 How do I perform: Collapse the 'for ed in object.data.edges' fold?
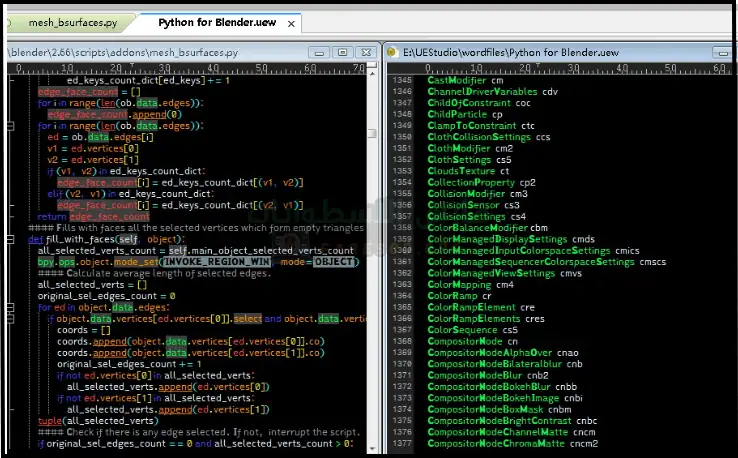10,307
